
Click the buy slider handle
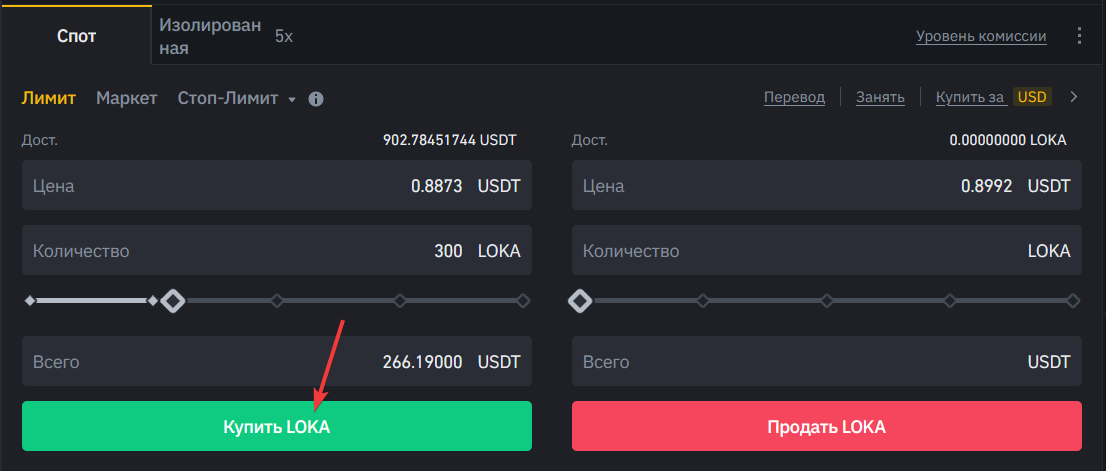point(174,300)
